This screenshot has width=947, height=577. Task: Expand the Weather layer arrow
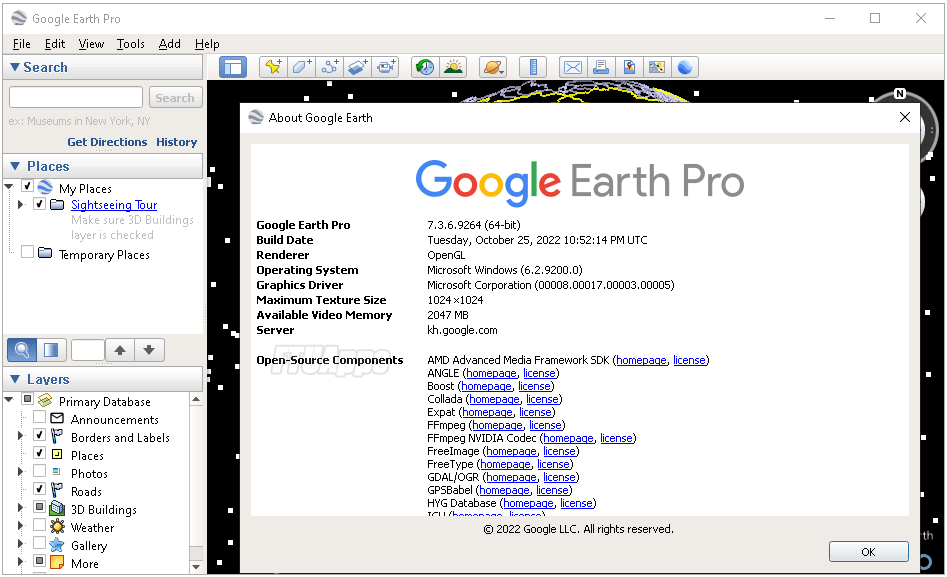click(21, 526)
